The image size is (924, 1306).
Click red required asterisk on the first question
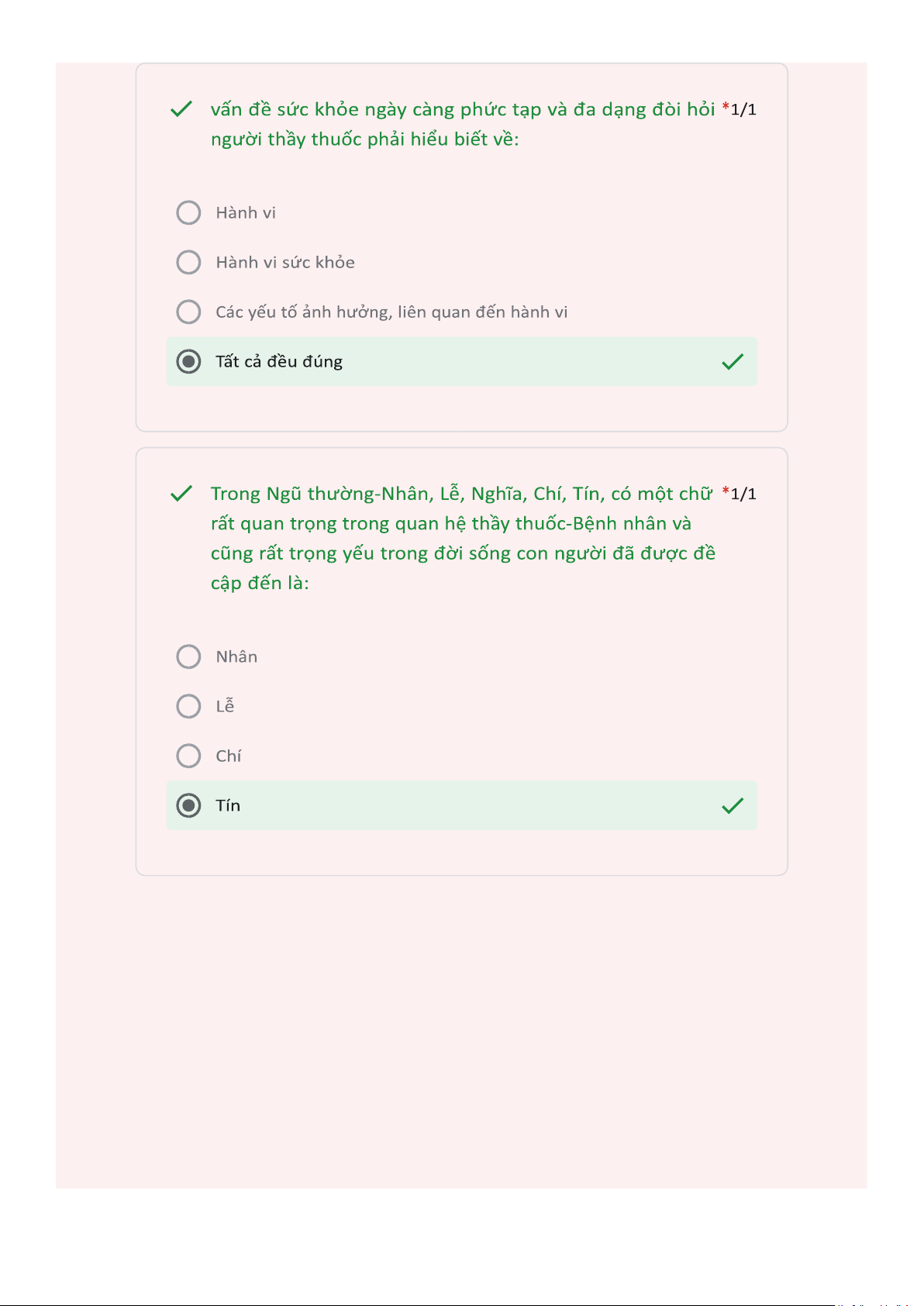[x=726, y=108]
